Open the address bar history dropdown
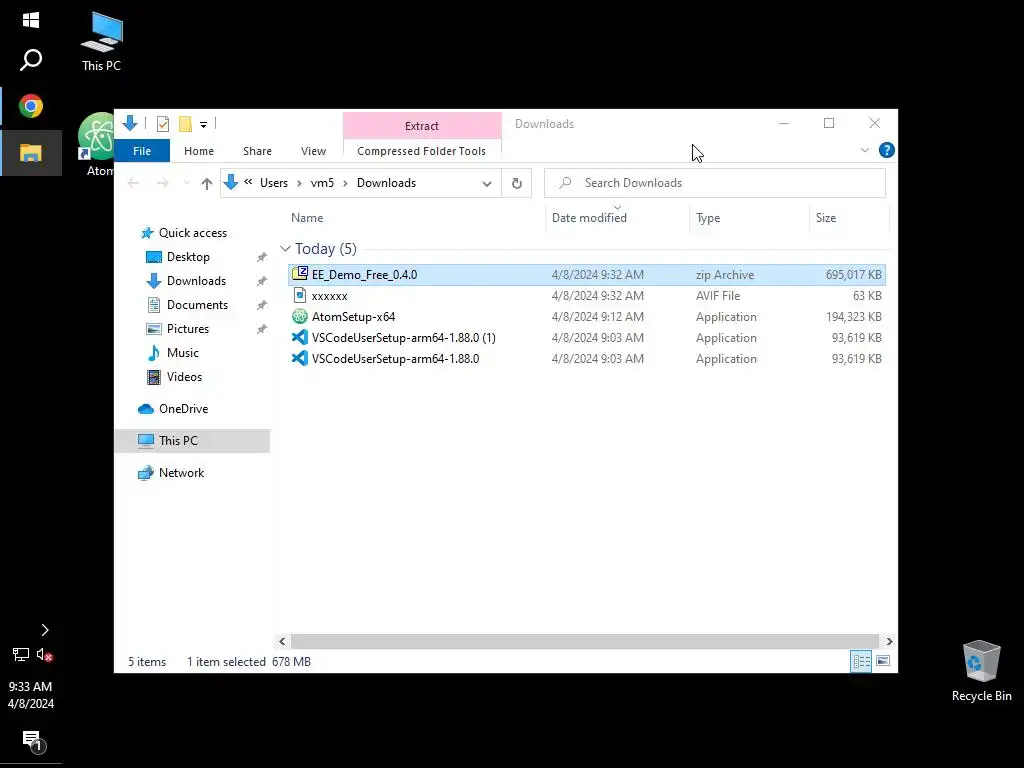 click(487, 184)
